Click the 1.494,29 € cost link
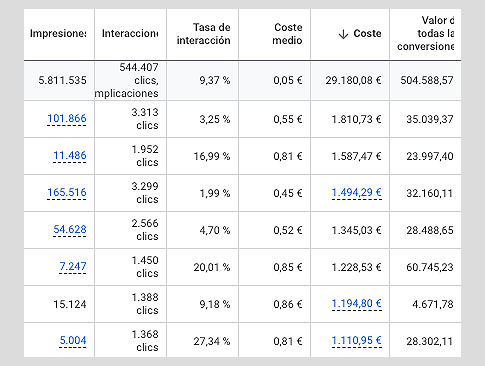The width and height of the screenshot is (485, 366). (x=357, y=192)
